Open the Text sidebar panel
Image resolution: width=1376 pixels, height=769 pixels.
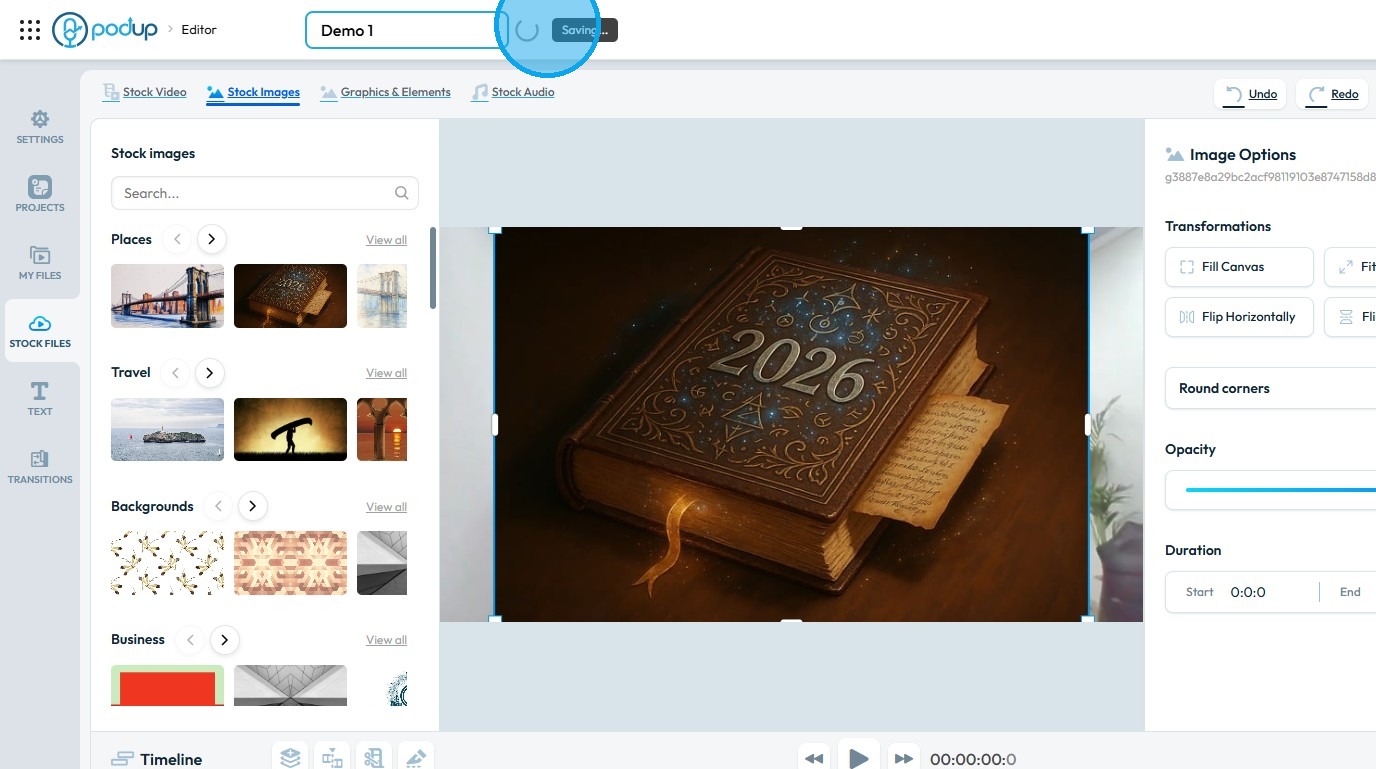pos(40,399)
